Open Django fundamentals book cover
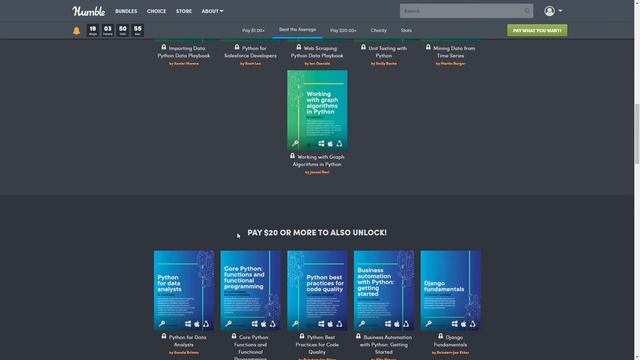This screenshot has height=360, width=640. point(451,290)
